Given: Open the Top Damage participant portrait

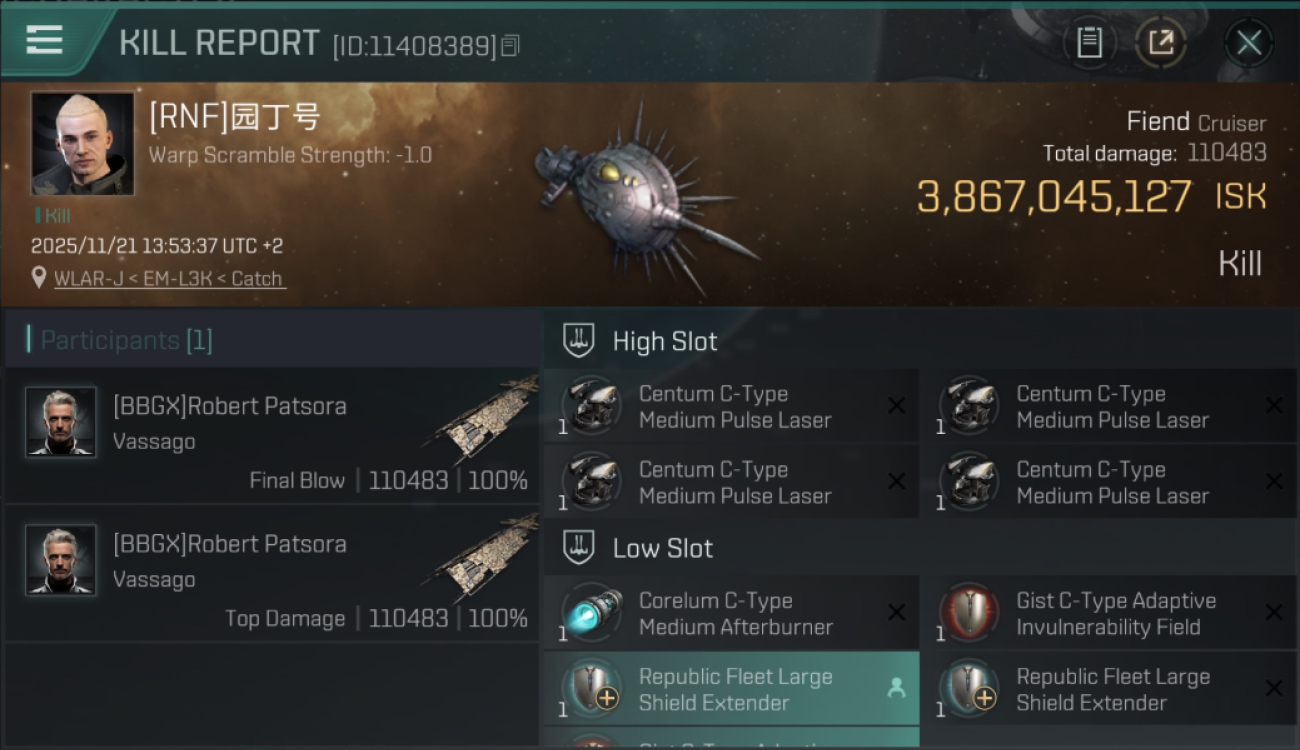Looking at the screenshot, I should pos(61,560).
